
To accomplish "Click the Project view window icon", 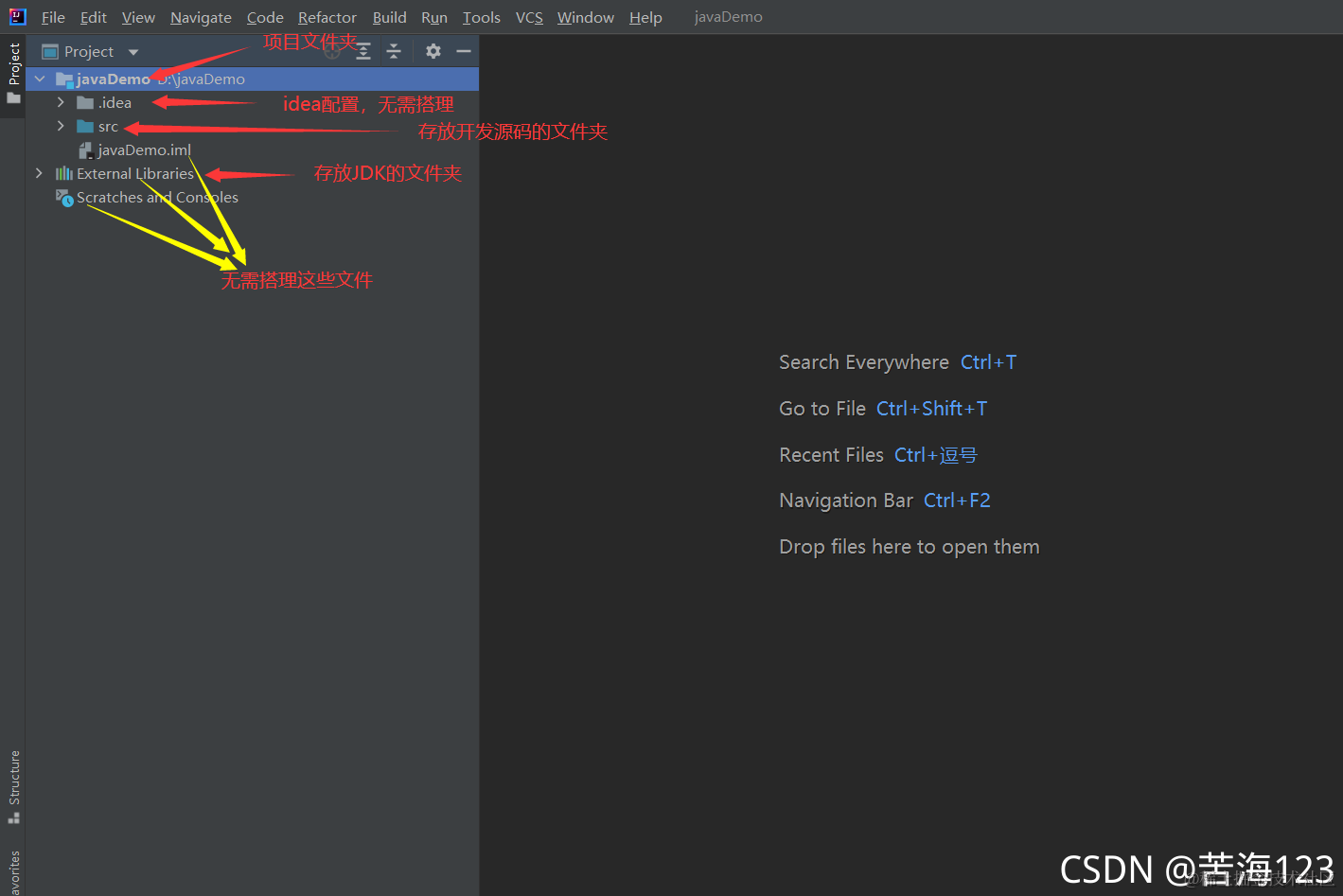I will pyautogui.click(x=50, y=52).
